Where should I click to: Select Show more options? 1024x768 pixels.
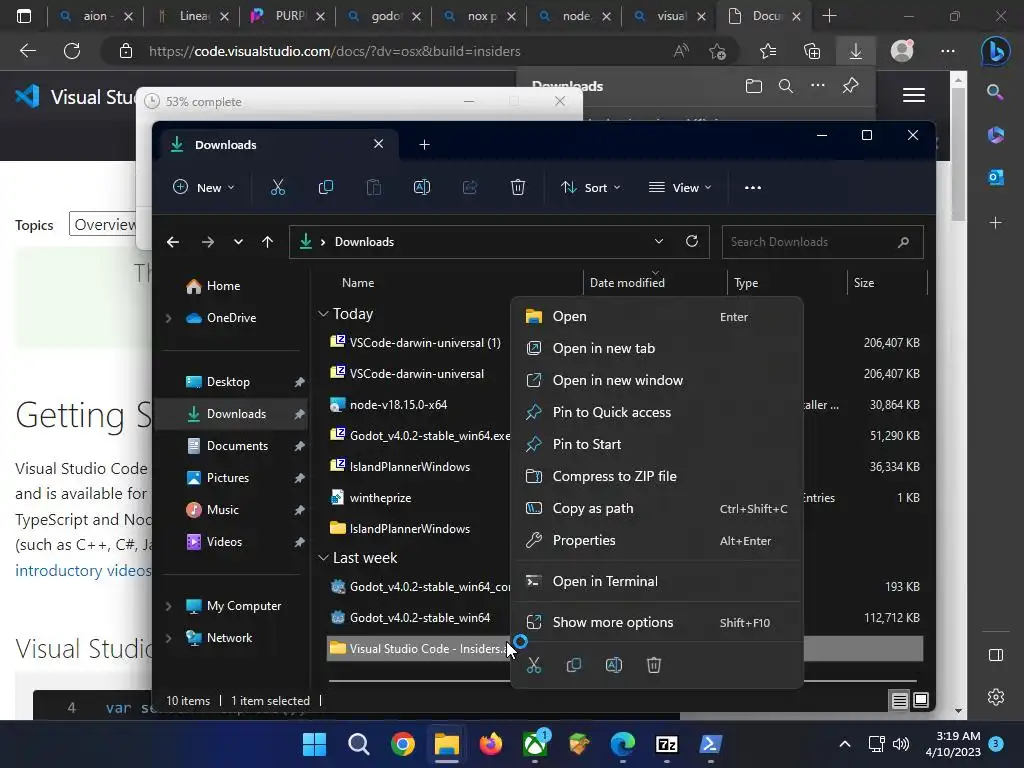[656, 622]
